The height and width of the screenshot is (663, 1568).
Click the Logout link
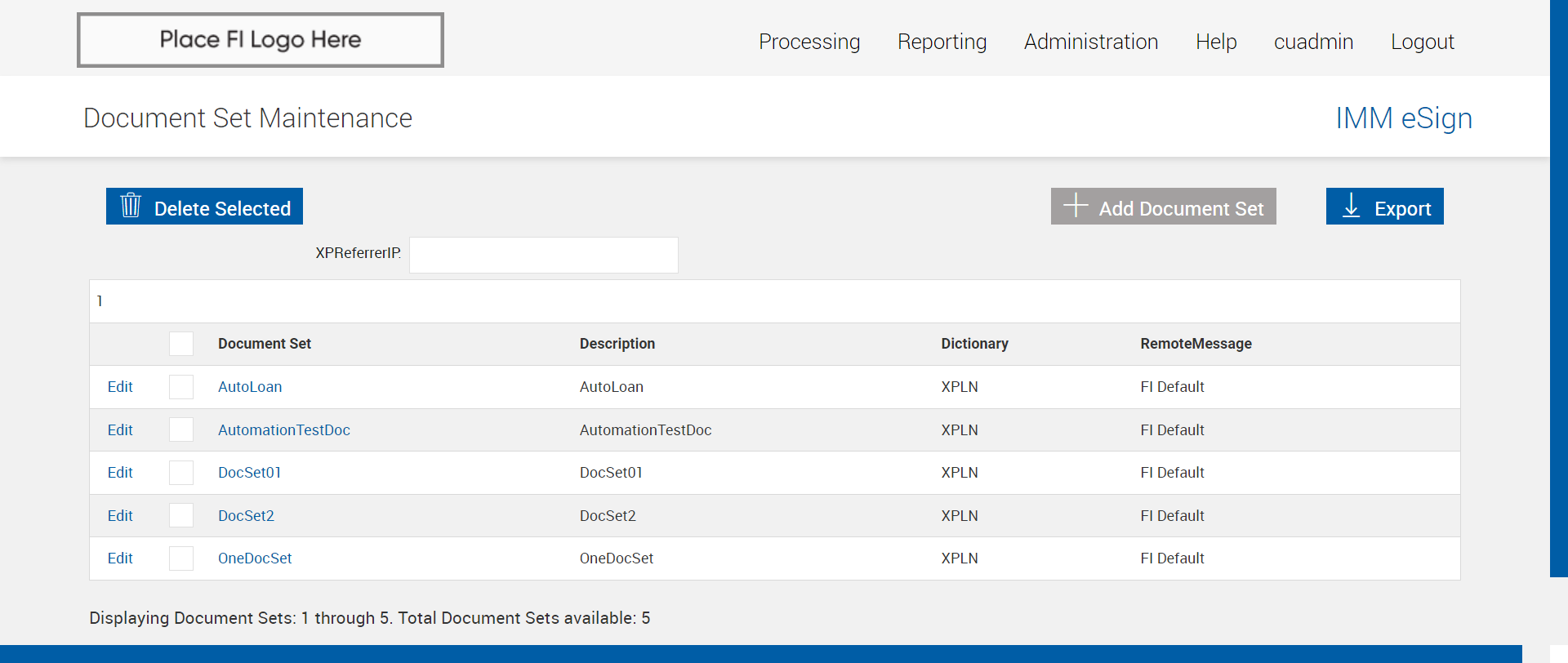pos(1423,42)
